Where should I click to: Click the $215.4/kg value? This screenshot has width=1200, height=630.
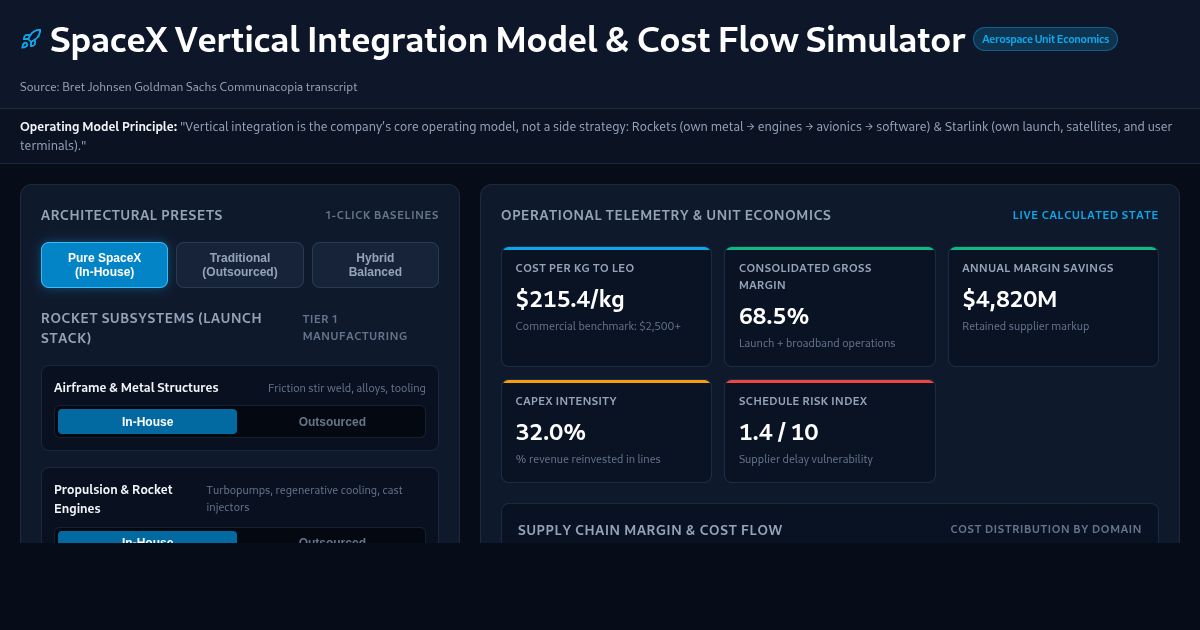[x=568, y=298]
